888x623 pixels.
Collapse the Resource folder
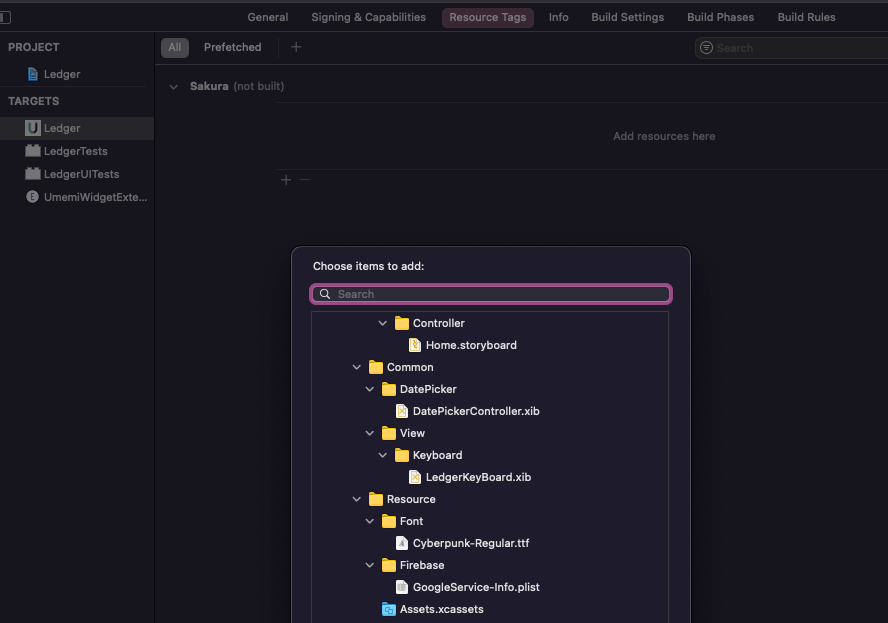tap(357, 500)
